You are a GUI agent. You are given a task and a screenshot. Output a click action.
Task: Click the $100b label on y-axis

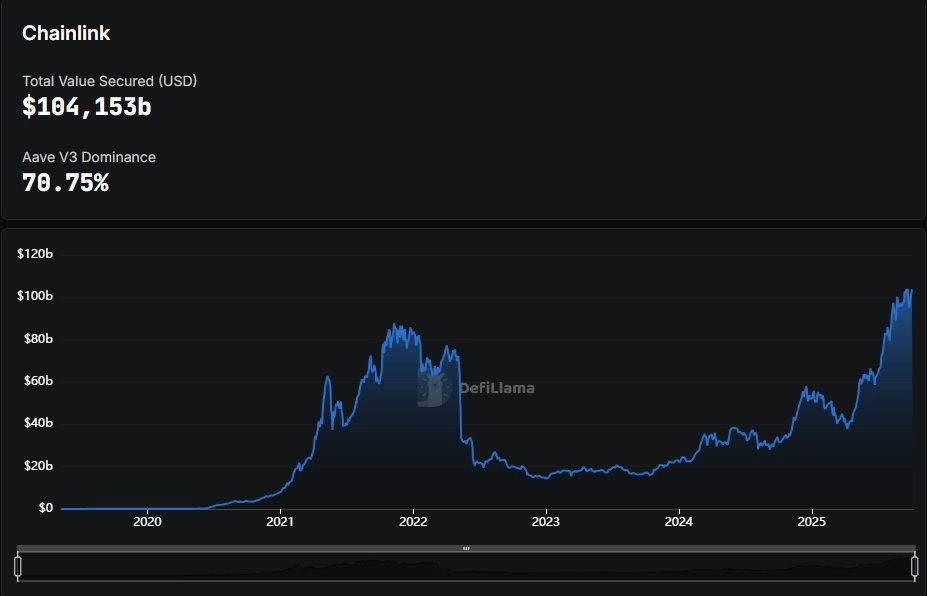point(35,296)
